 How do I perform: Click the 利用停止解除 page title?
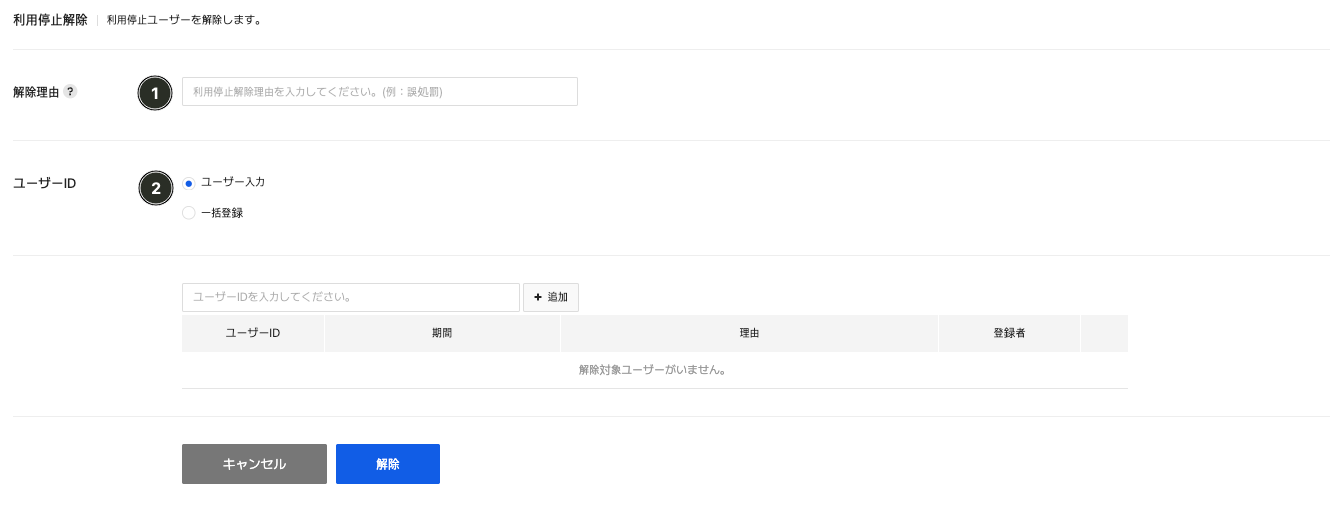tap(50, 19)
